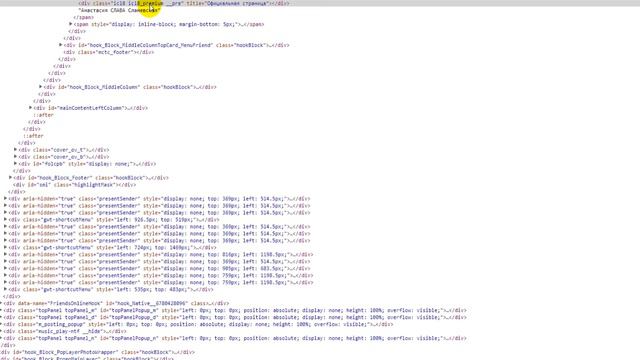Image resolution: width=640 pixels, height=360 pixels.
Task: Select the m_posting_popup div row
Action: pyautogui.click(x=198, y=324)
